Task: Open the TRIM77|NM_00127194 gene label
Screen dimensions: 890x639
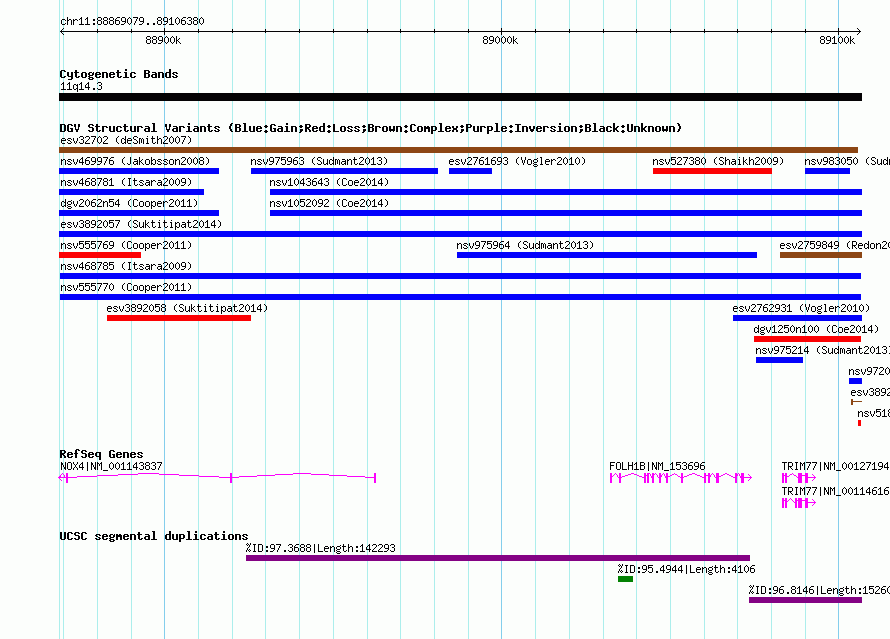Action: coord(836,466)
